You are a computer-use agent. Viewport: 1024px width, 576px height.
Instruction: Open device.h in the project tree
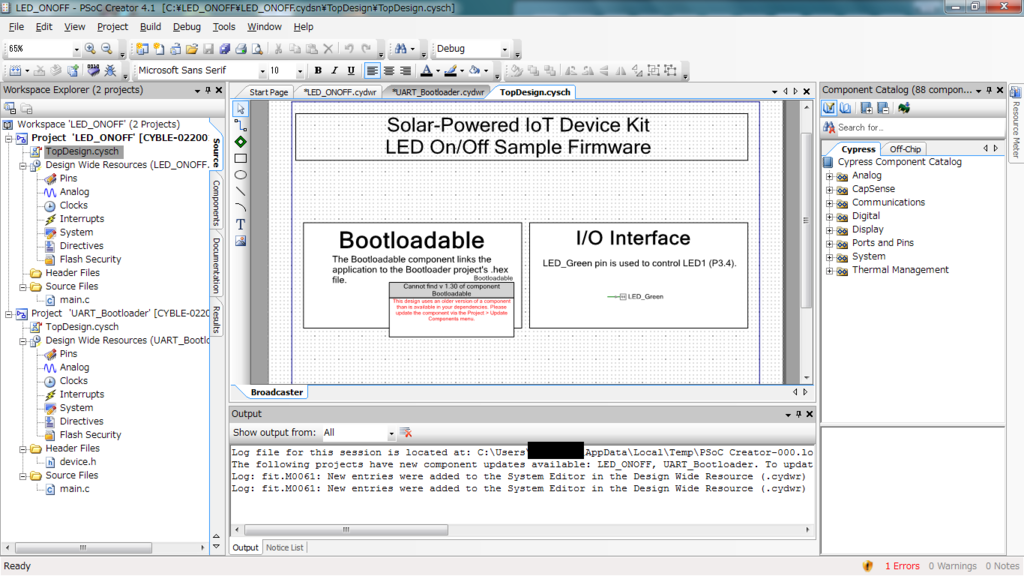pos(78,462)
